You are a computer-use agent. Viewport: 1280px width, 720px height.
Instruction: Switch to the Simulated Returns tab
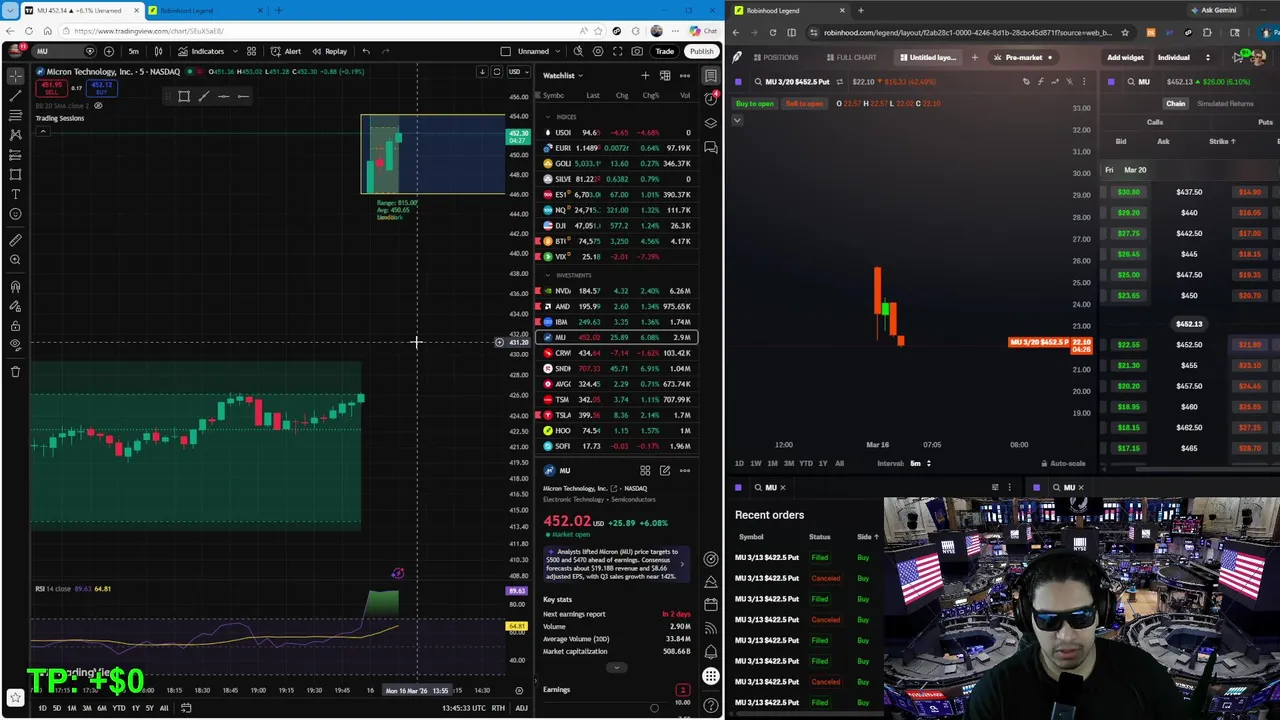tap(1225, 104)
